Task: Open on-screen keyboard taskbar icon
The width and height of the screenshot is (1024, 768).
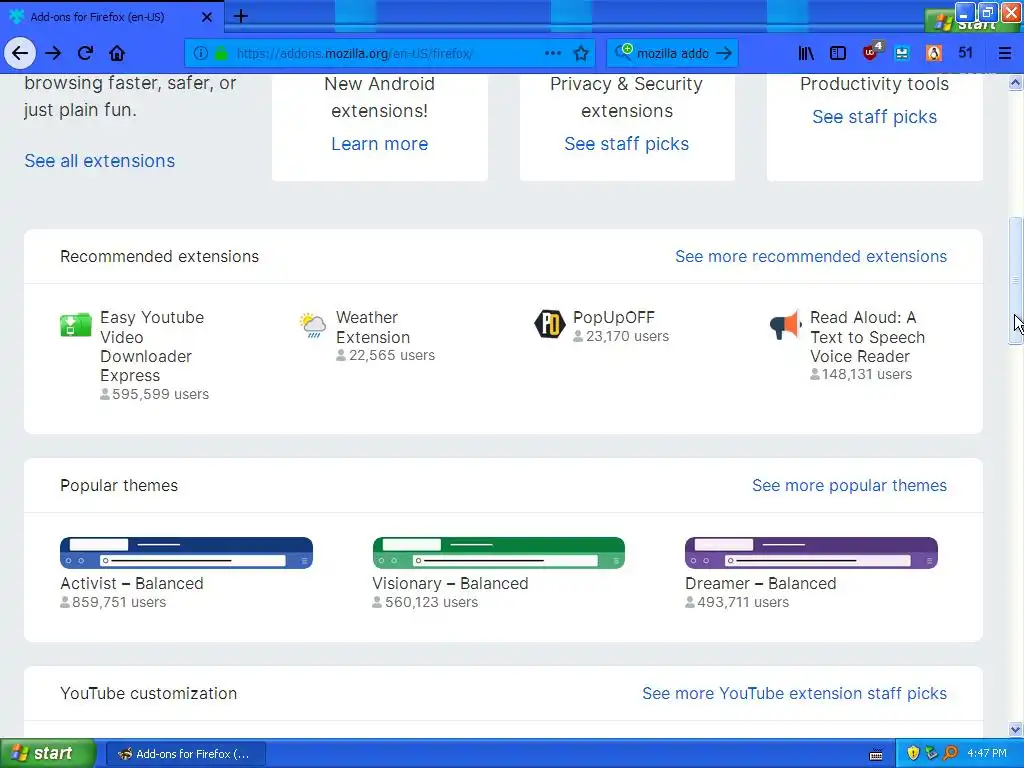Action: (876, 754)
